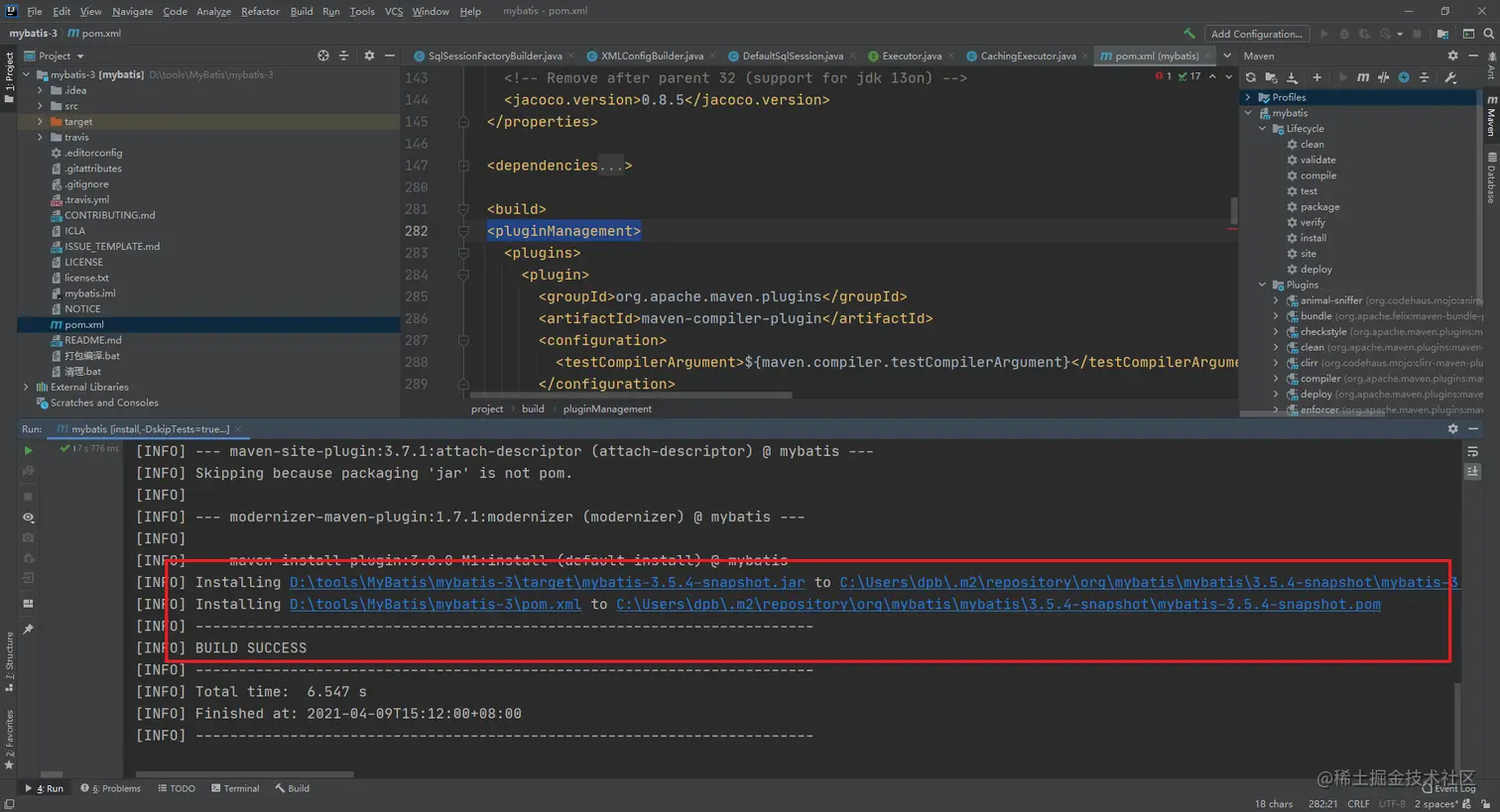Open Maven panel gear options
This screenshot has width=1500, height=812.
(1453, 56)
